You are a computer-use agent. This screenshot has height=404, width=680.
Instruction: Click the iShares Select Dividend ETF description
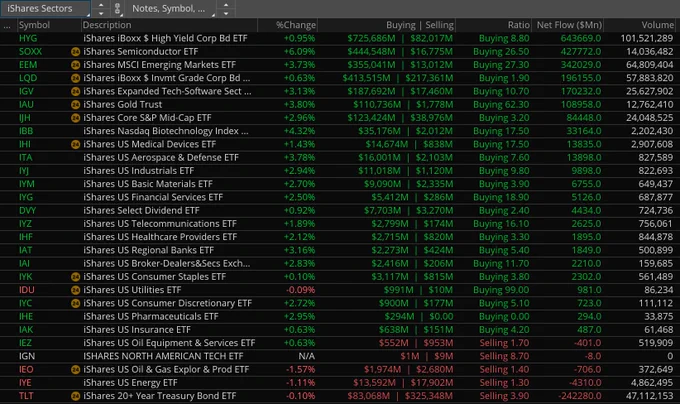coord(141,211)
